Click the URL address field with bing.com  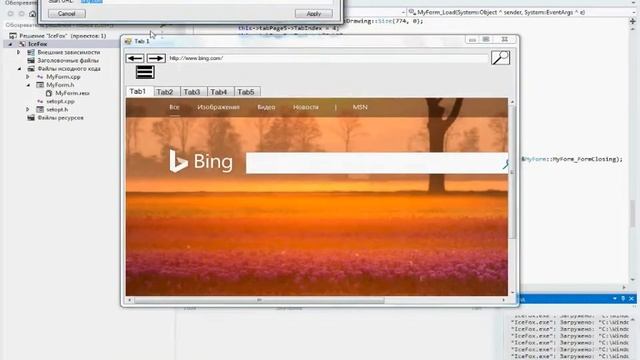[328, 58]
